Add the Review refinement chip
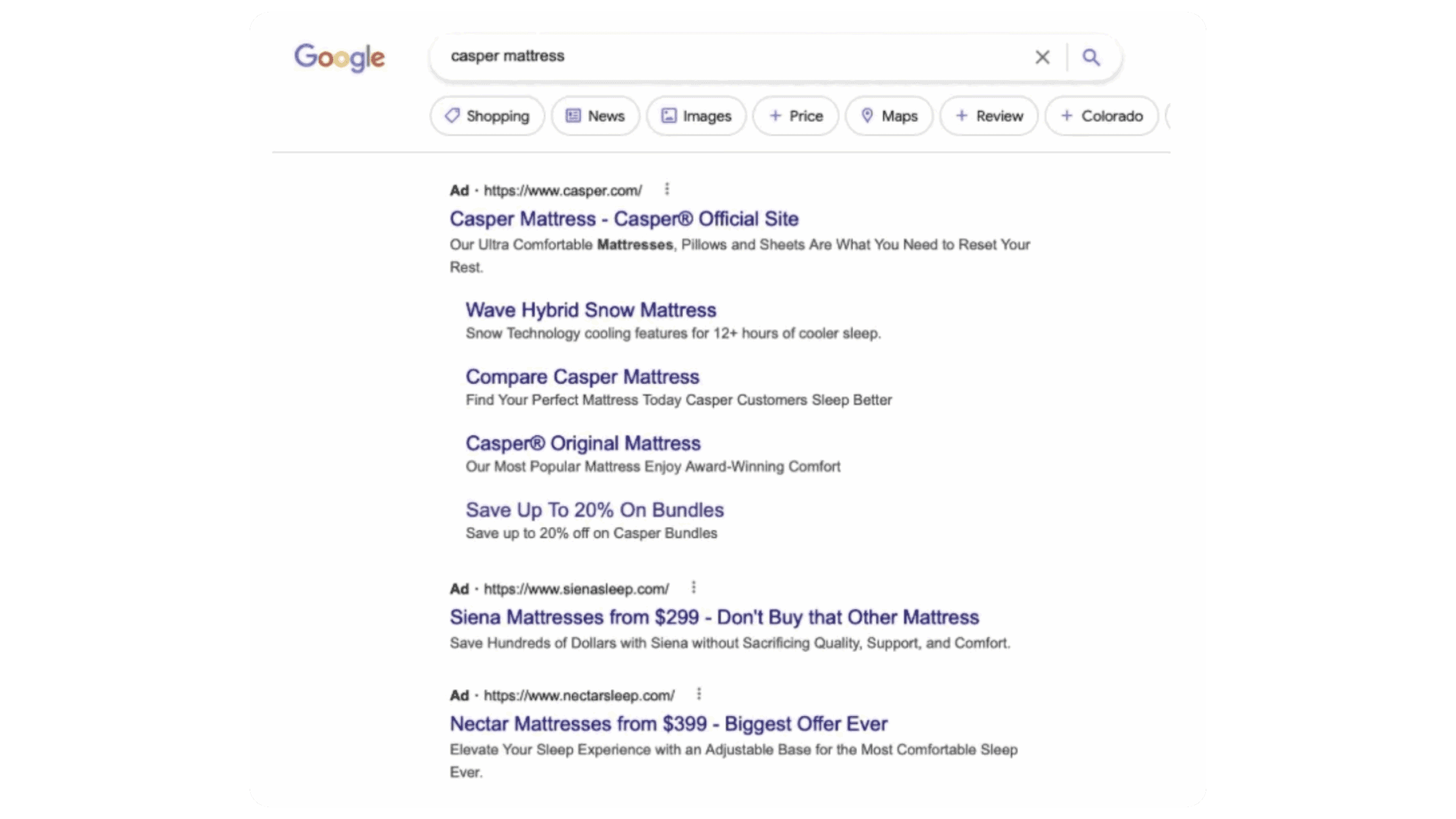Viewport: 1456px width, 819px height. [x=988, y=116]
